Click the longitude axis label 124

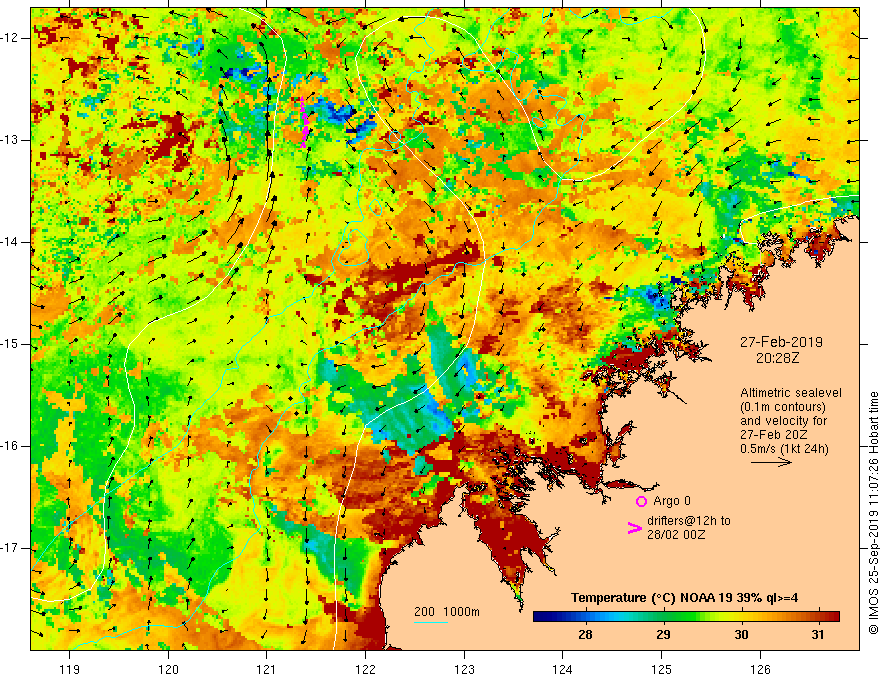click(562, 669)
